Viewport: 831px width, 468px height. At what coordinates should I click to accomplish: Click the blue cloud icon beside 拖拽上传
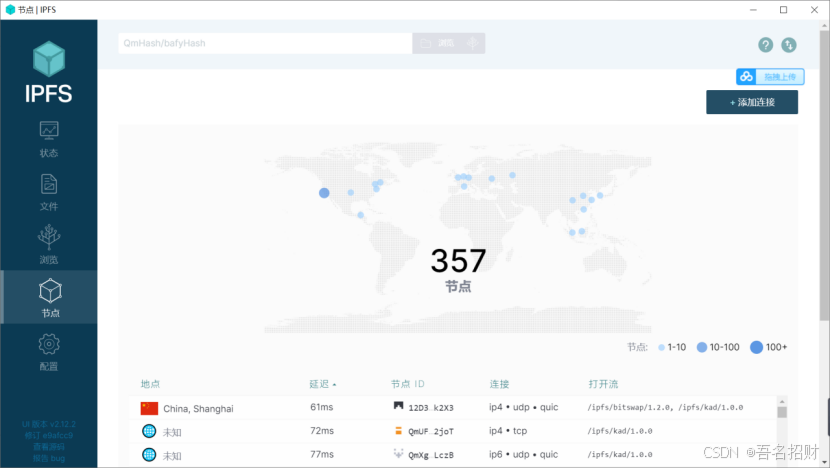[746, 77]
